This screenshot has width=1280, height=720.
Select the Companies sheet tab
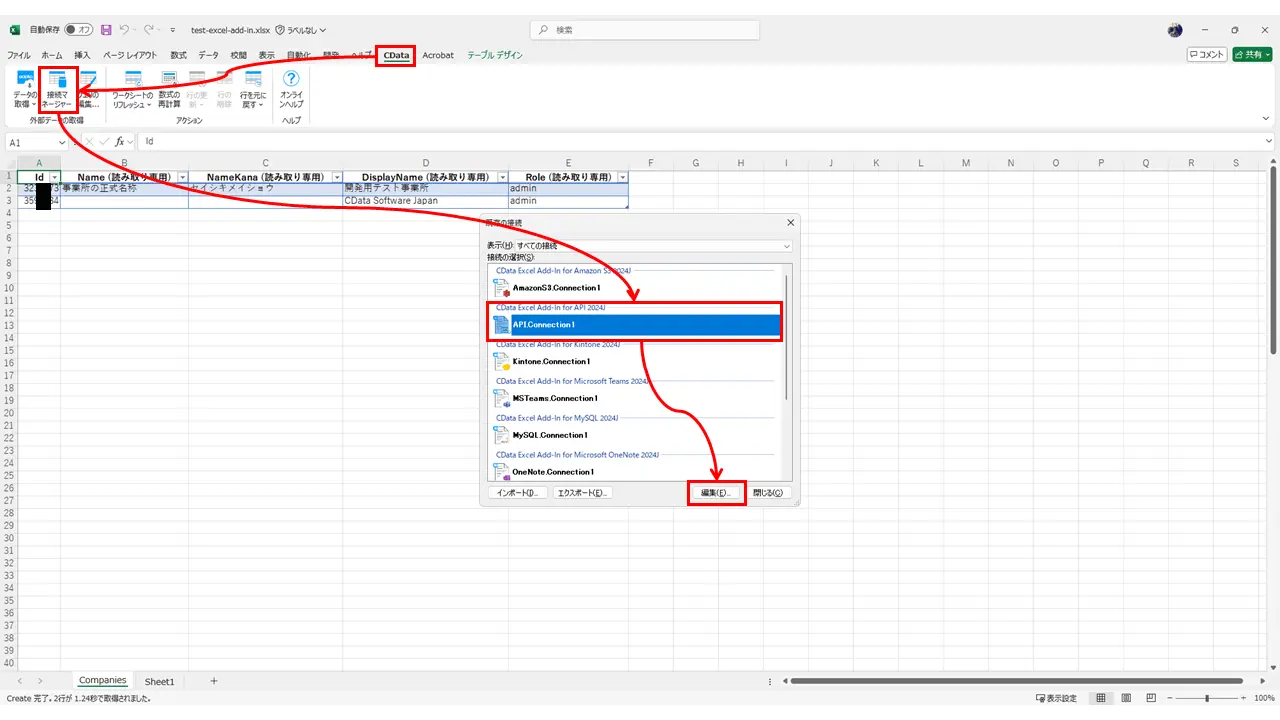click(x=102, y=681)
